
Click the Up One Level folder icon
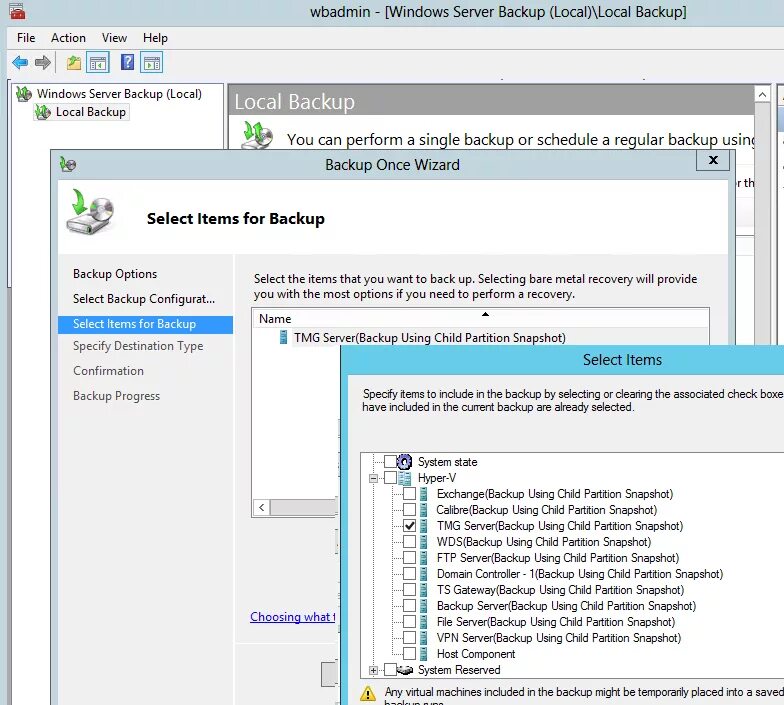click(74, 63)
